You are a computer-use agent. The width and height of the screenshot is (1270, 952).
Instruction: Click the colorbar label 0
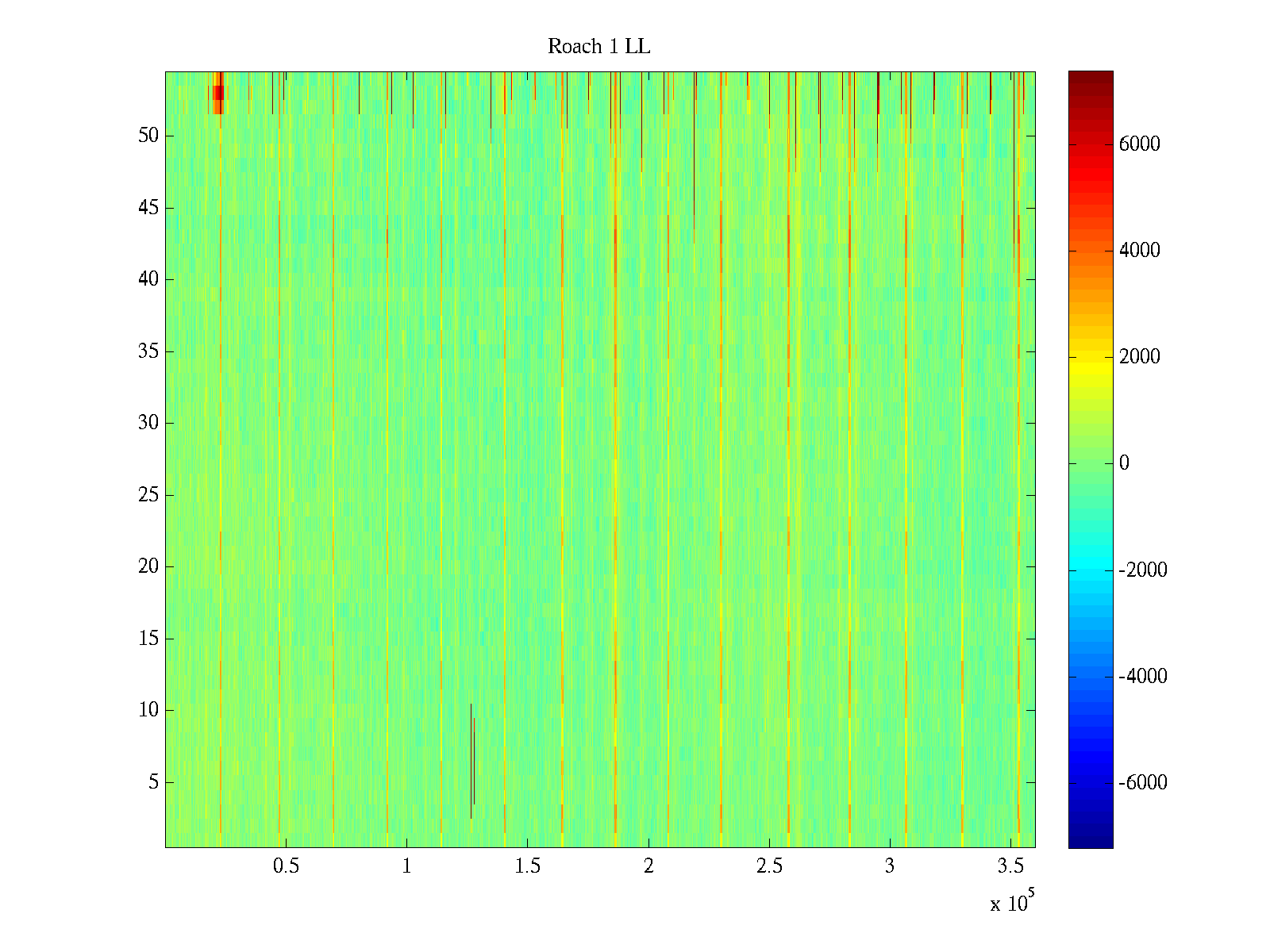click(x=1124, y=463)
